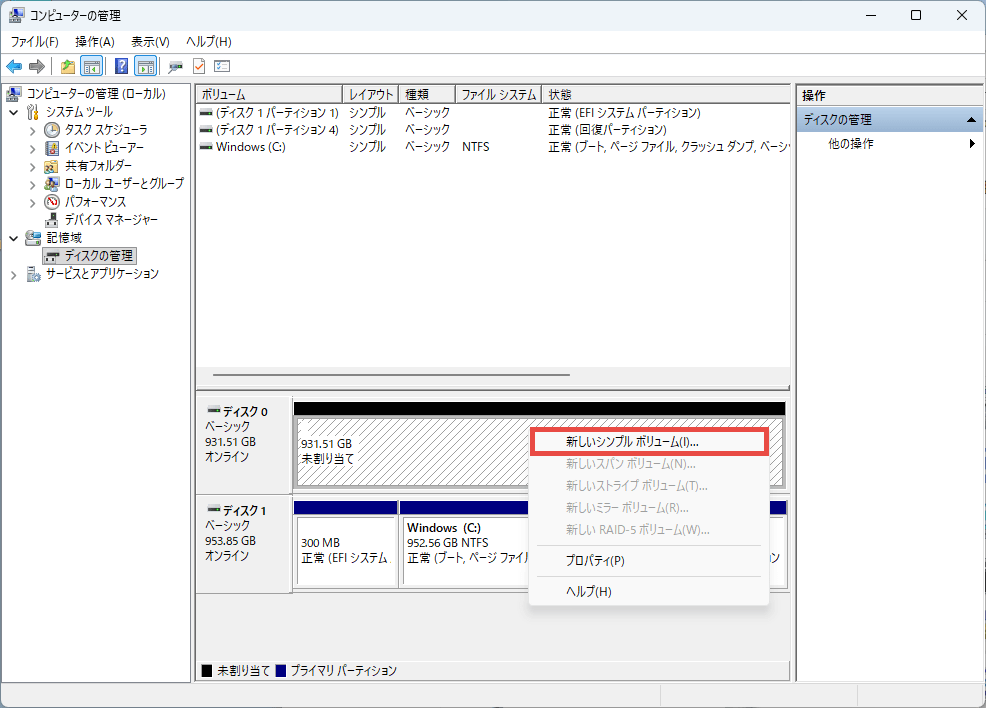Toggle the Show/Hide Console Tree icon
This screenshot has width=986, height=708.
(91, 66)
